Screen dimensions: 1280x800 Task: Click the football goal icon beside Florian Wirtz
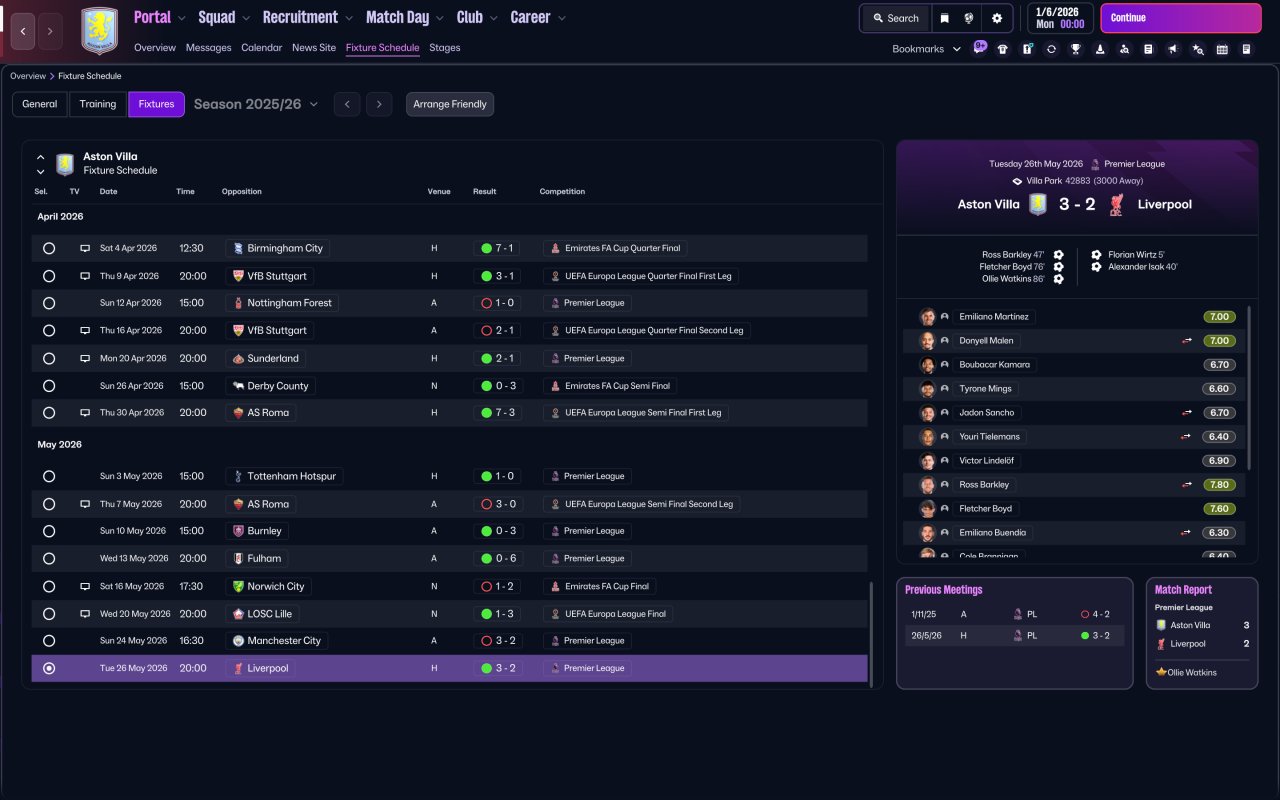click(x=1096, y=255)
